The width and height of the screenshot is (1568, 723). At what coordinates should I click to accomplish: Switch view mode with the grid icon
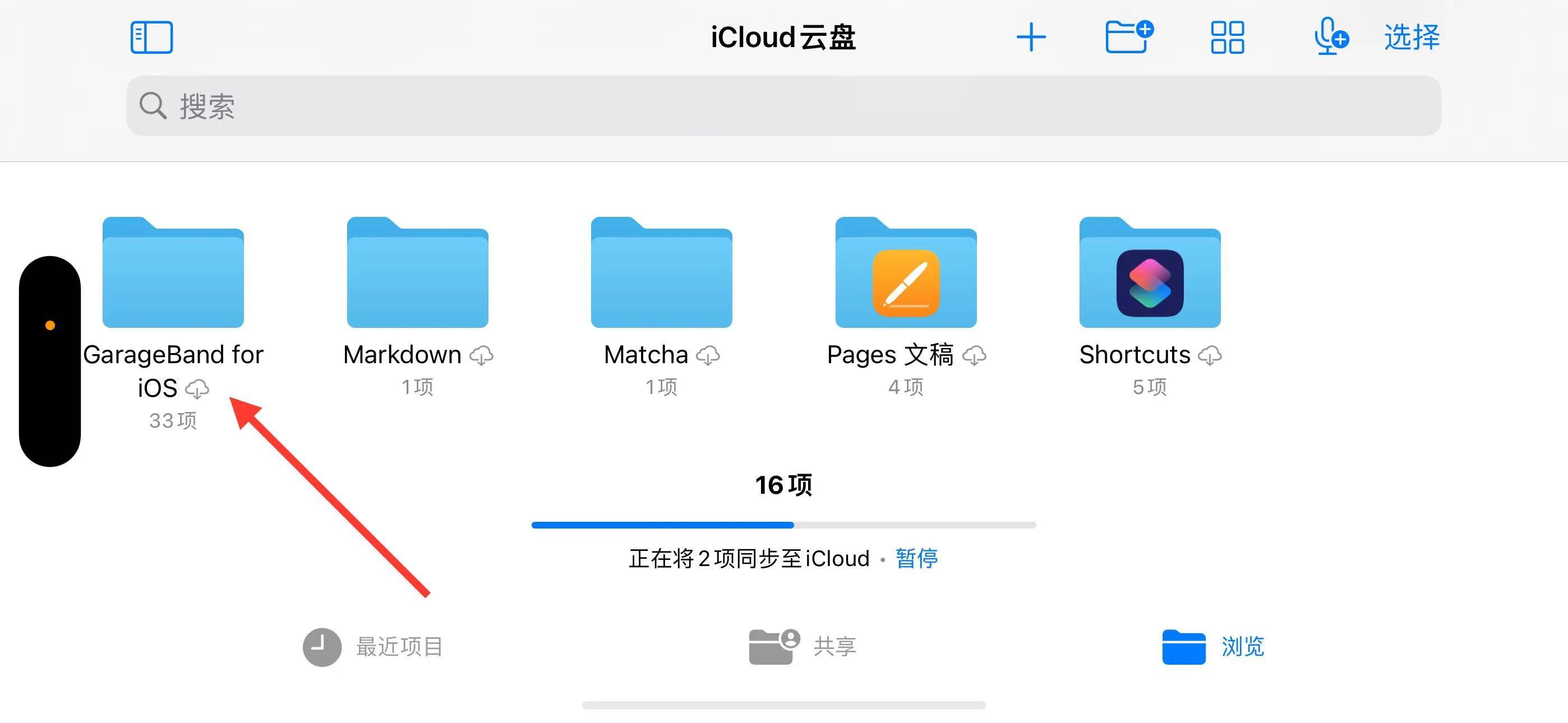1227,37
